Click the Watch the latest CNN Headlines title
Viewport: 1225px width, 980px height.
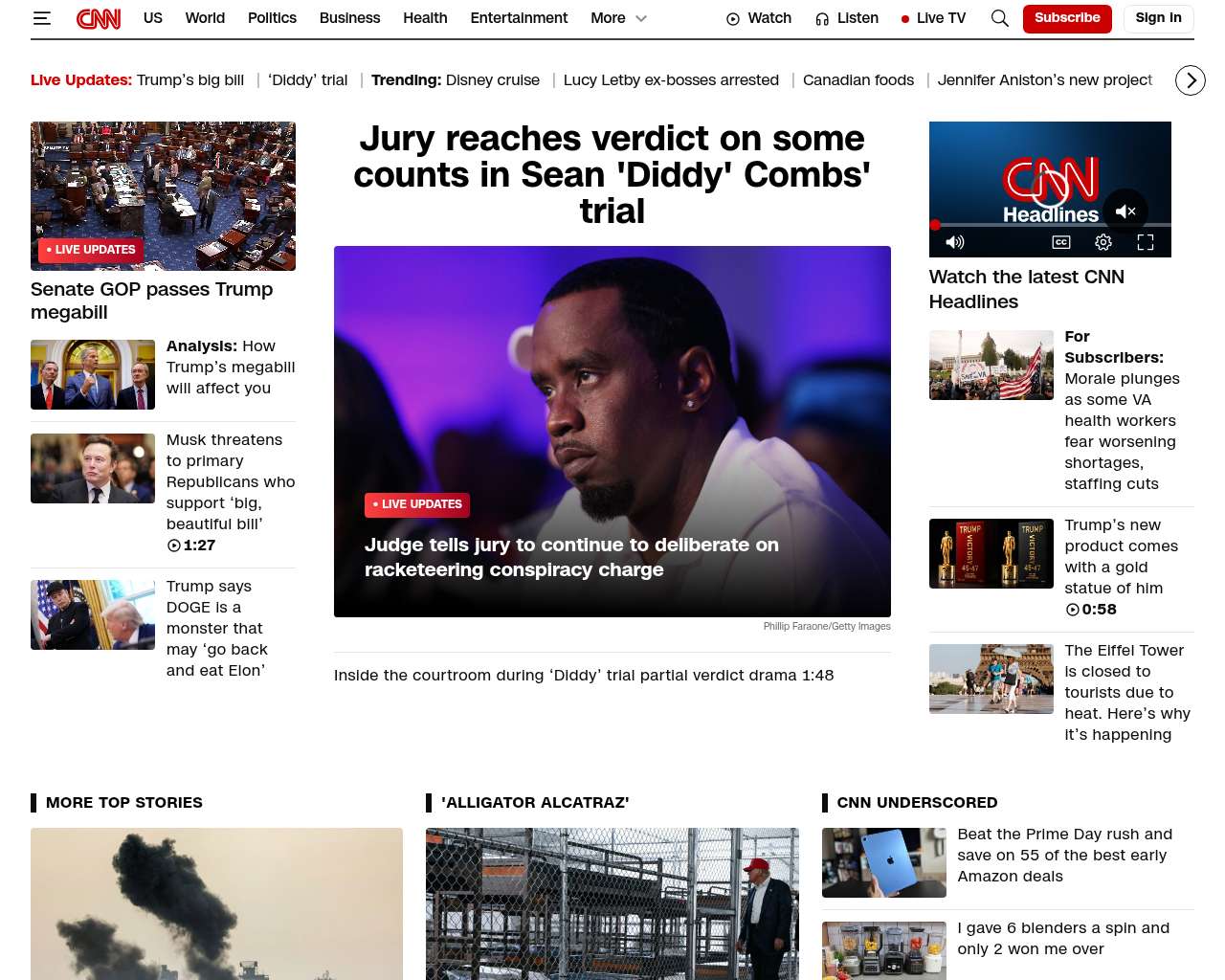tap(1027, 289)
